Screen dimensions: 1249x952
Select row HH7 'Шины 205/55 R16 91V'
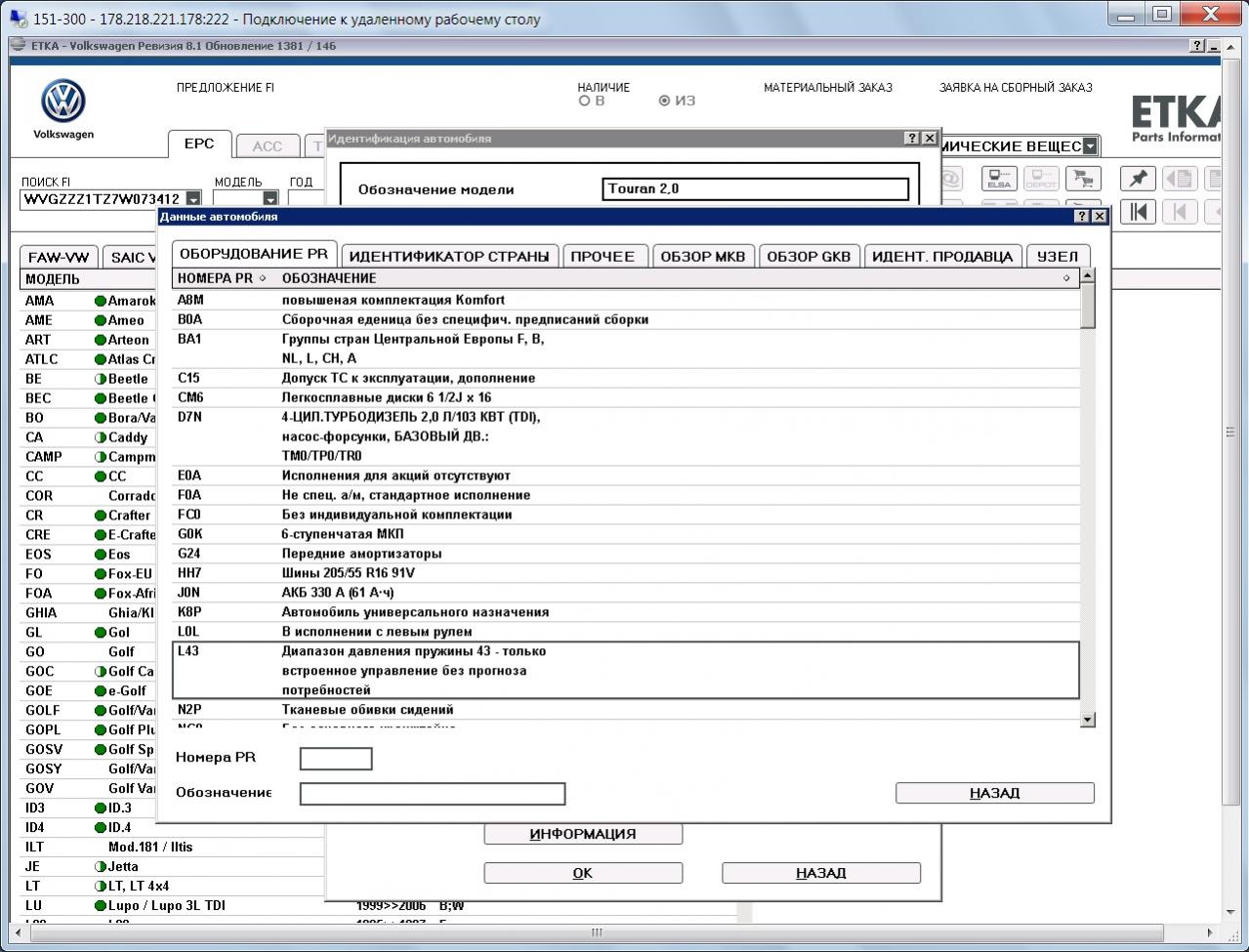626,573
